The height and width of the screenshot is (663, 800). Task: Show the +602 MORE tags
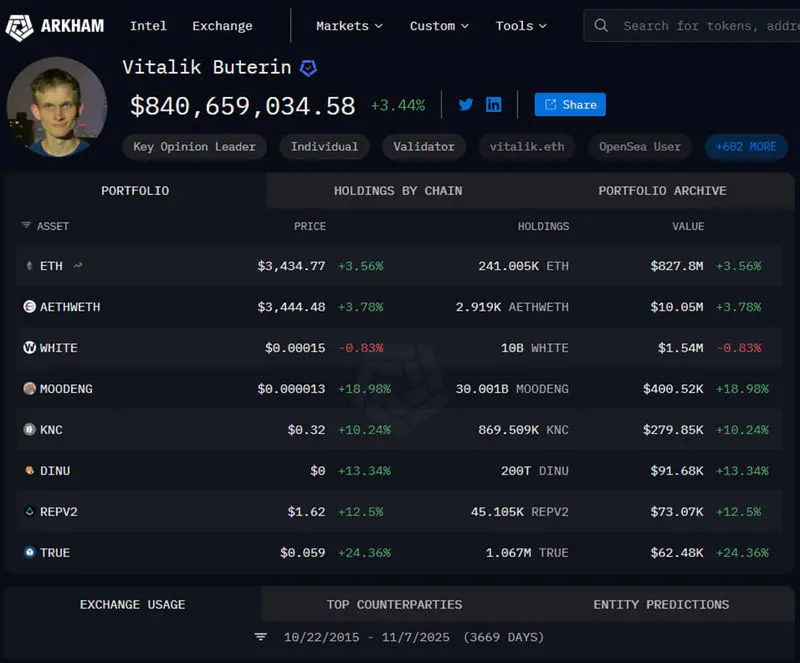746,147
